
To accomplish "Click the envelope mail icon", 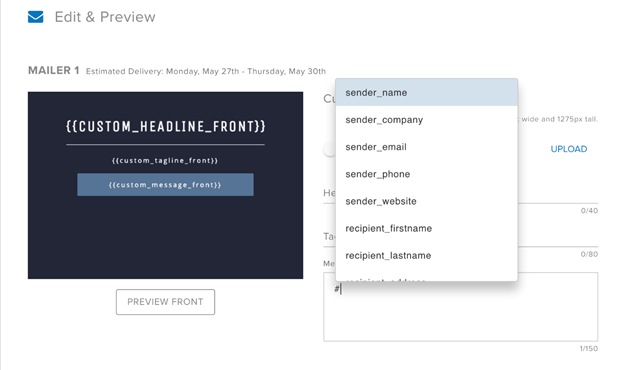I will coord(35,17).
